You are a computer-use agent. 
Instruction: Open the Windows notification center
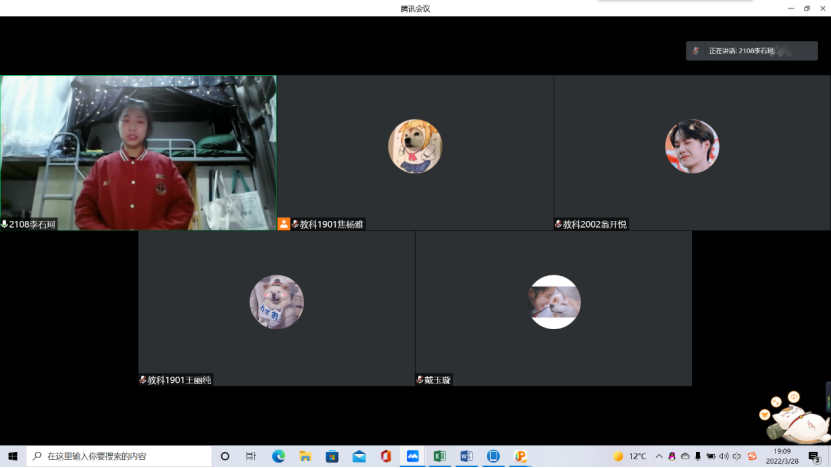click(x=813, y=456)
